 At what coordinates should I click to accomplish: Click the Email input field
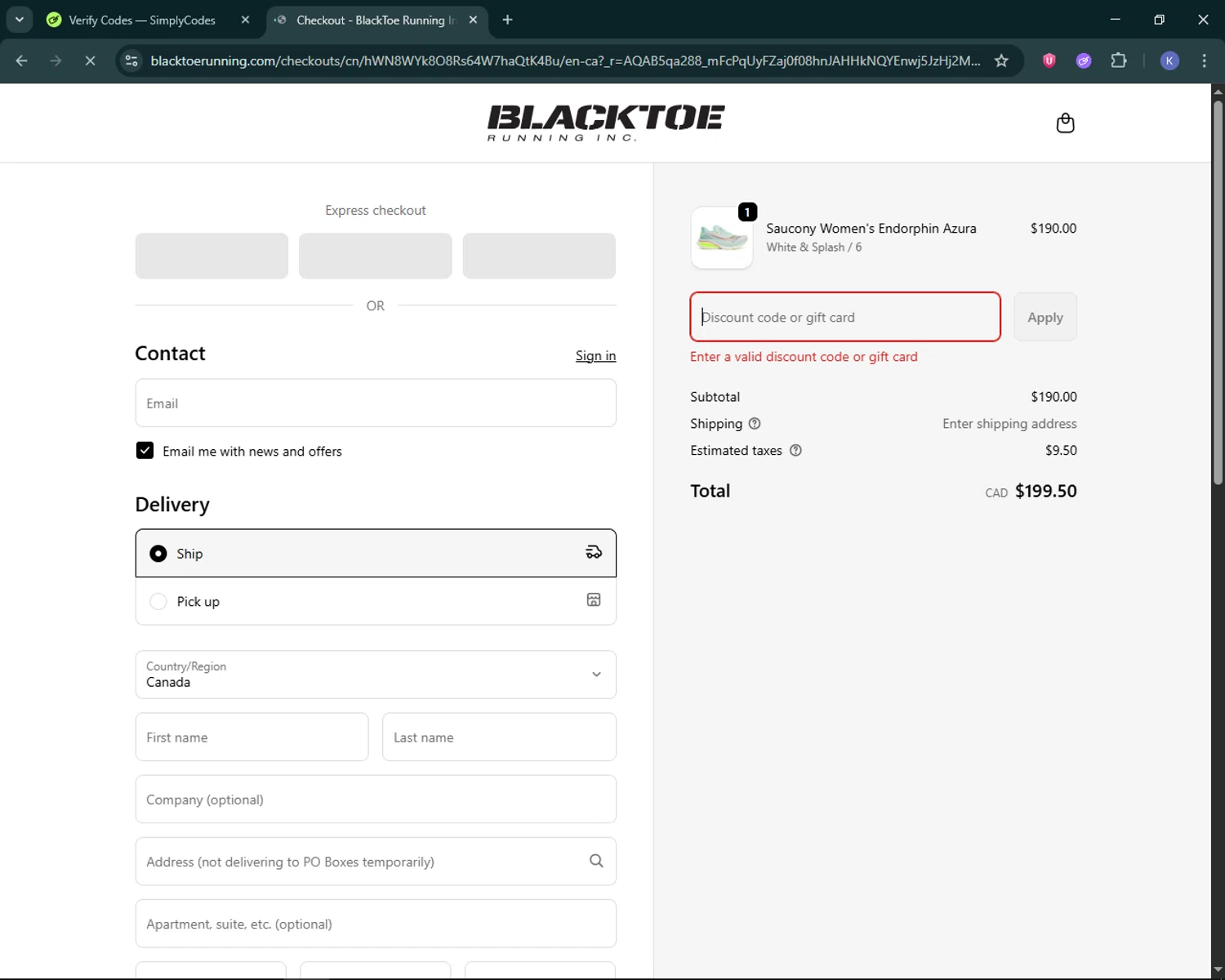click(x=376, y=403)
